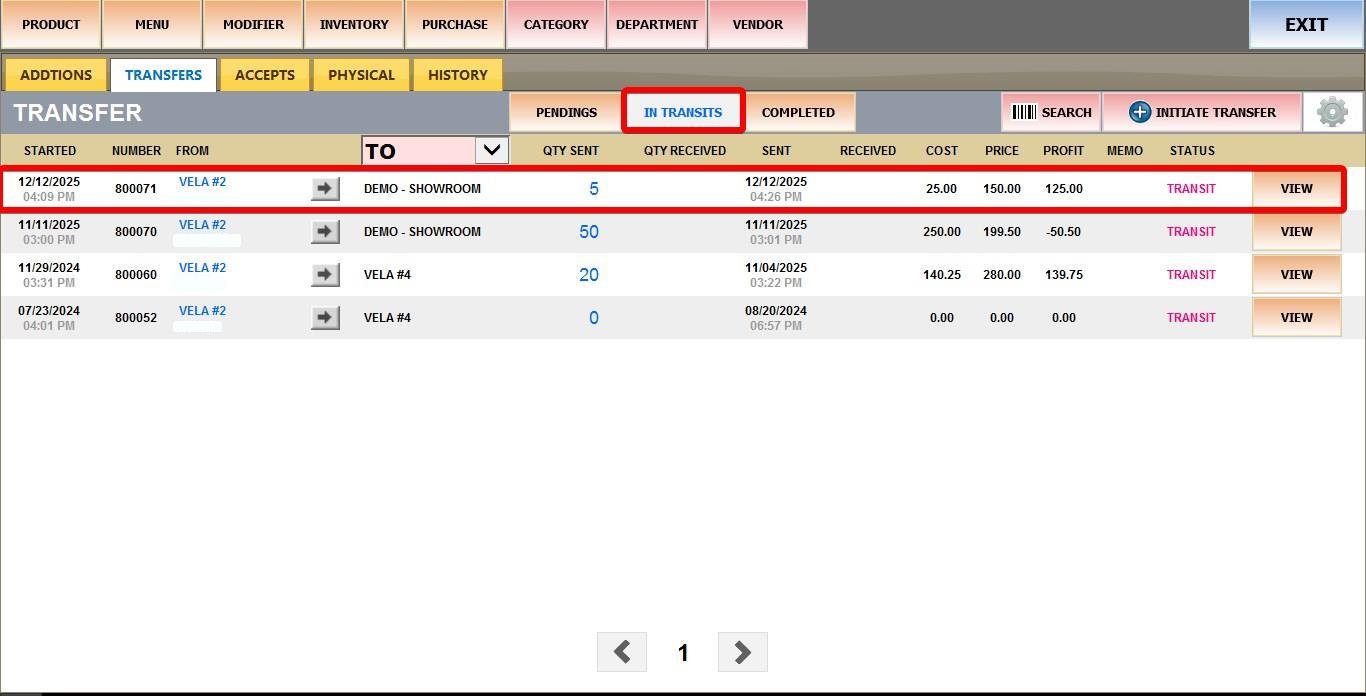Open barcode Search
The height and width of the screenshot is (696, 1366).
point(1051,112)
